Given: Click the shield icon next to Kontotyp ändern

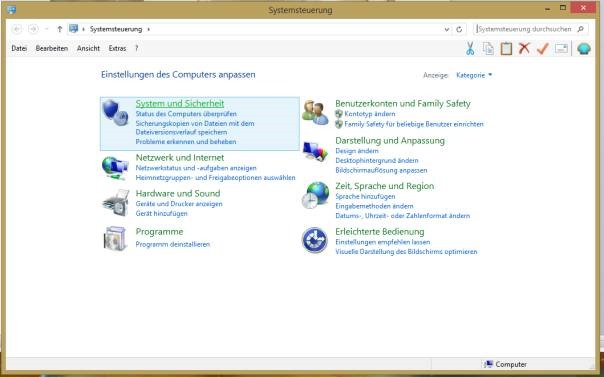Looking at the screenshot, I should pos(339,114).
